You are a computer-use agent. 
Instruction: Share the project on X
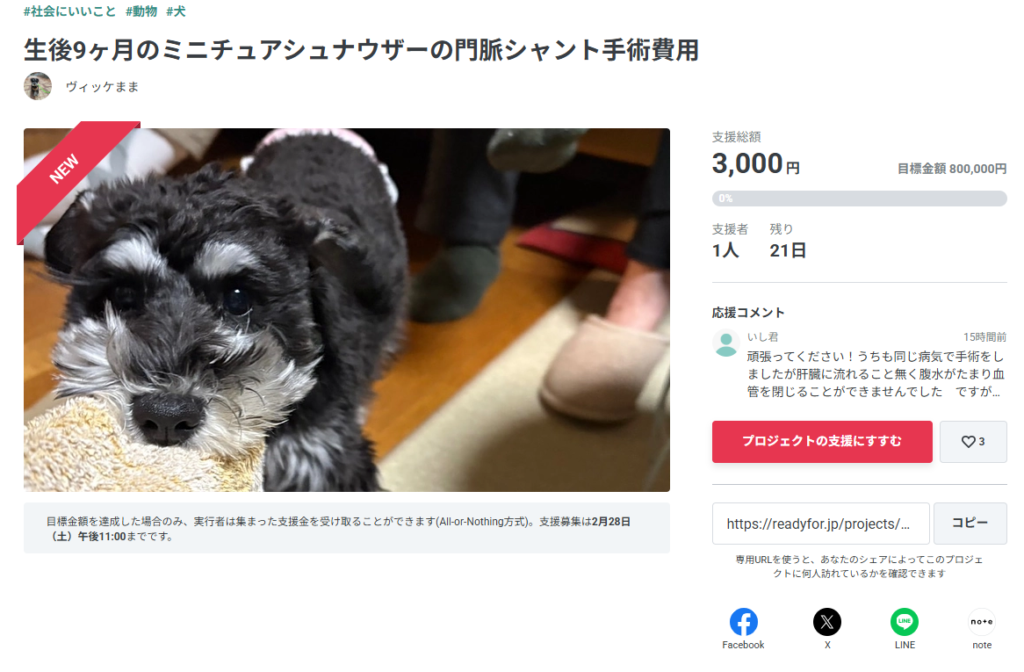coord(827,622)
